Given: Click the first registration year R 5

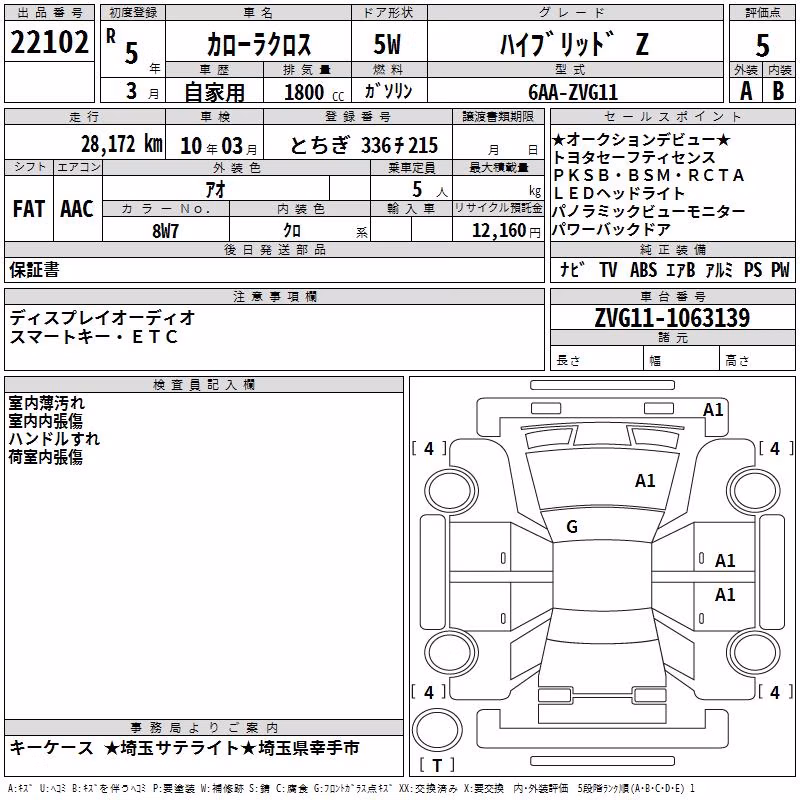Looking at the screenshot, I should (x=132, y=49).
